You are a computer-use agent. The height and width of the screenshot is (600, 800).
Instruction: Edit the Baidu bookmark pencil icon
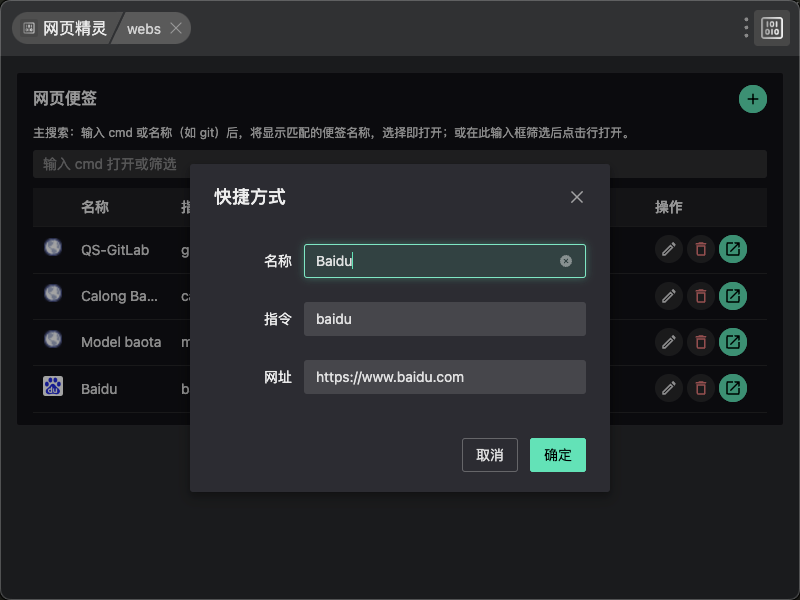668,388
